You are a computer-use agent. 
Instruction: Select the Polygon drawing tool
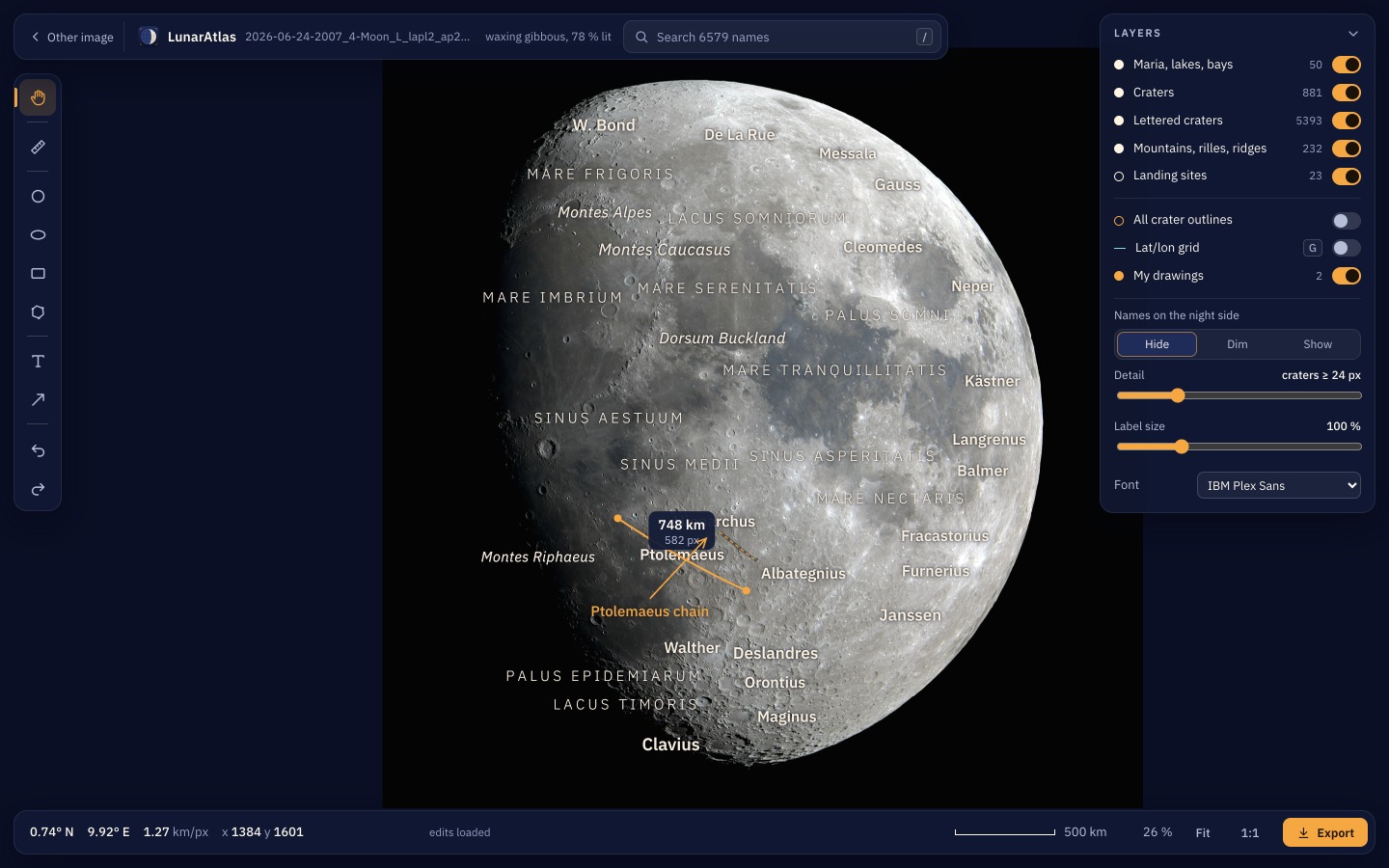click(38, 312)
